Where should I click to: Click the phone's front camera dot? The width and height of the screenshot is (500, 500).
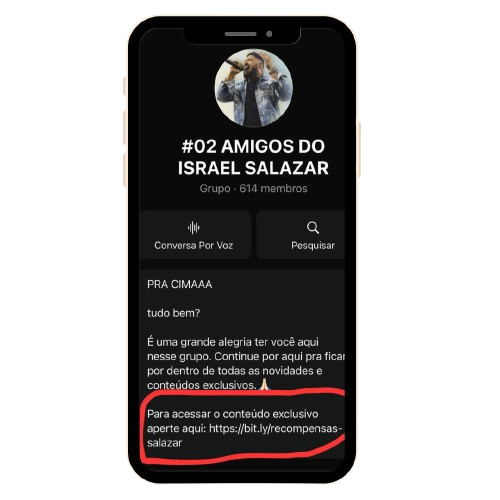(x=269, y=34)
